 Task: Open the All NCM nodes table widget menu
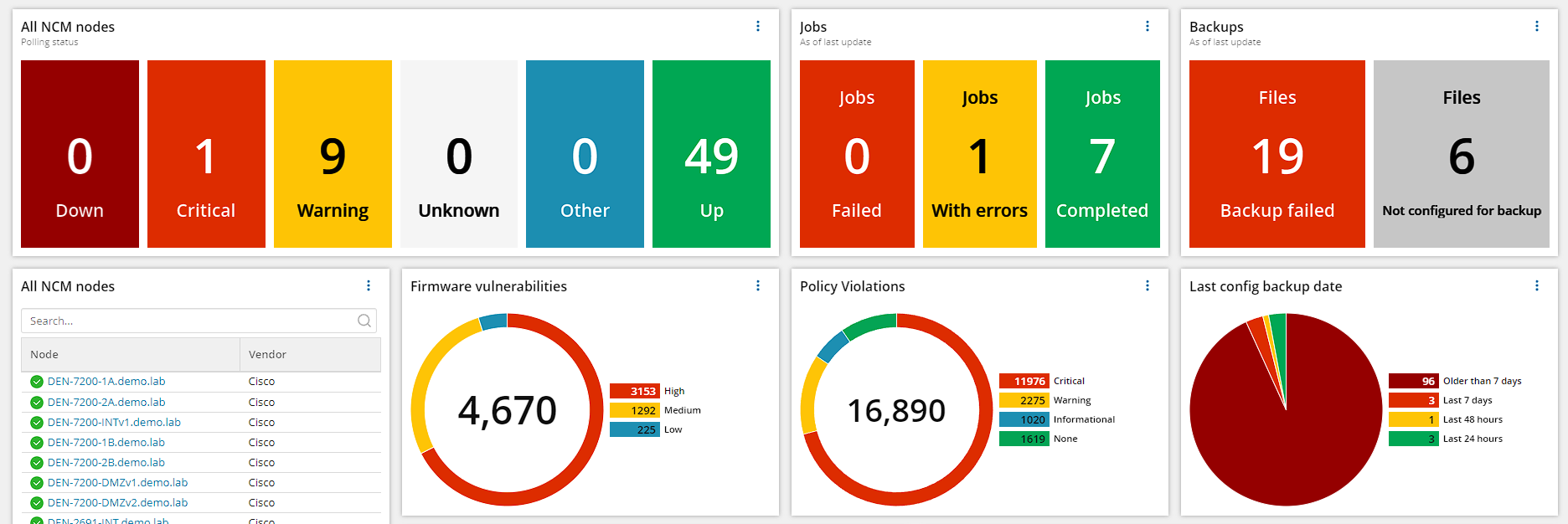369,285
